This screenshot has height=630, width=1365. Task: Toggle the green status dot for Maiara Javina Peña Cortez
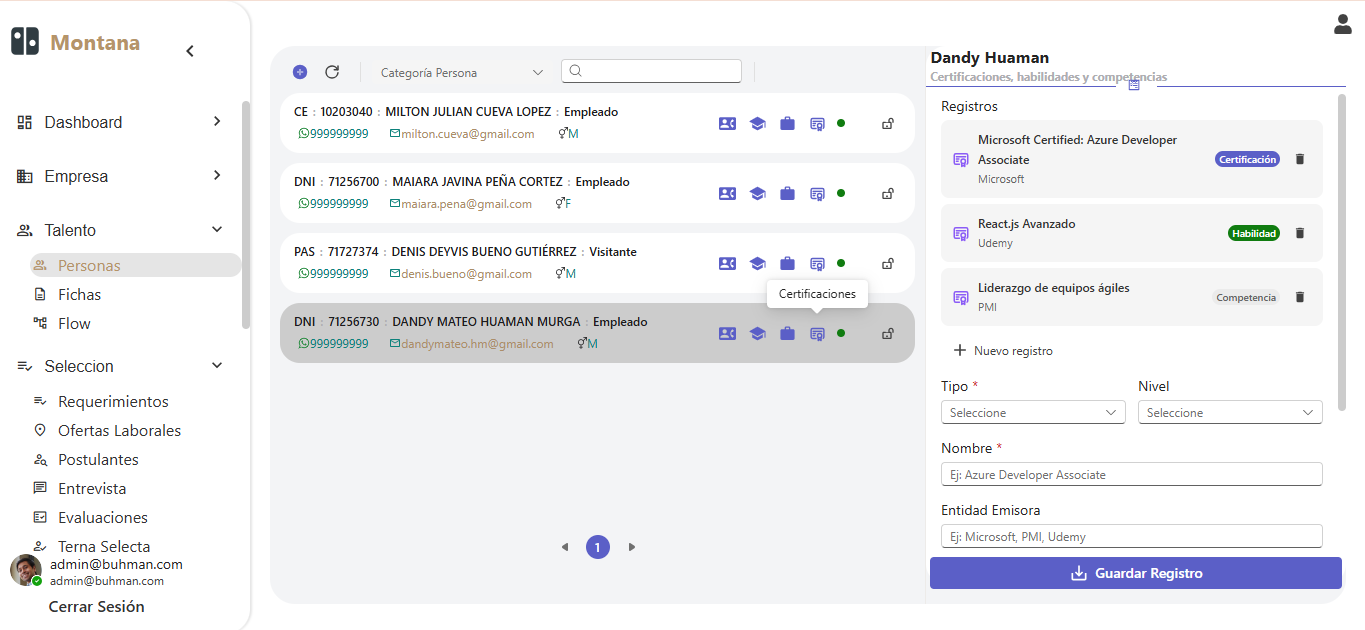841,193
